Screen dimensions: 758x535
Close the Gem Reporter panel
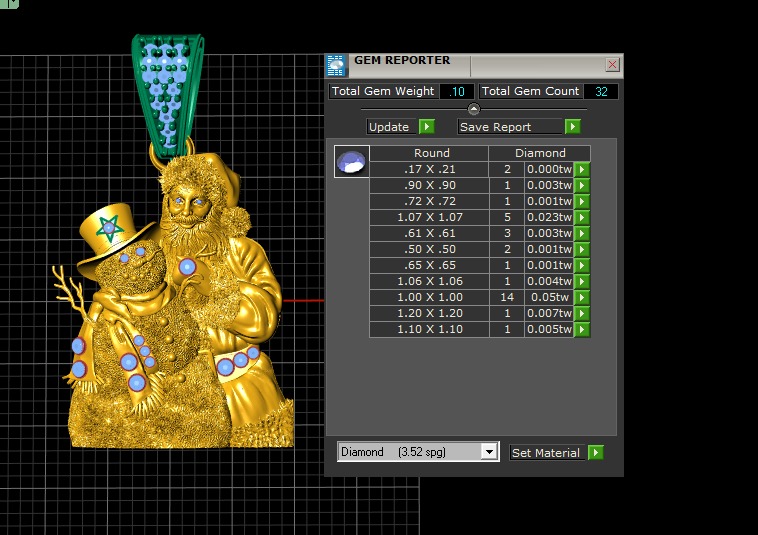[x=612, y=64]
